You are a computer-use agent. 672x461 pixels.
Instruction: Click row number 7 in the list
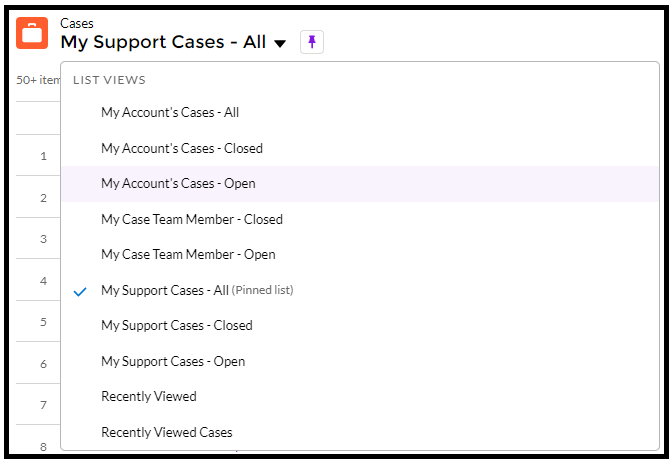(43, 405)
